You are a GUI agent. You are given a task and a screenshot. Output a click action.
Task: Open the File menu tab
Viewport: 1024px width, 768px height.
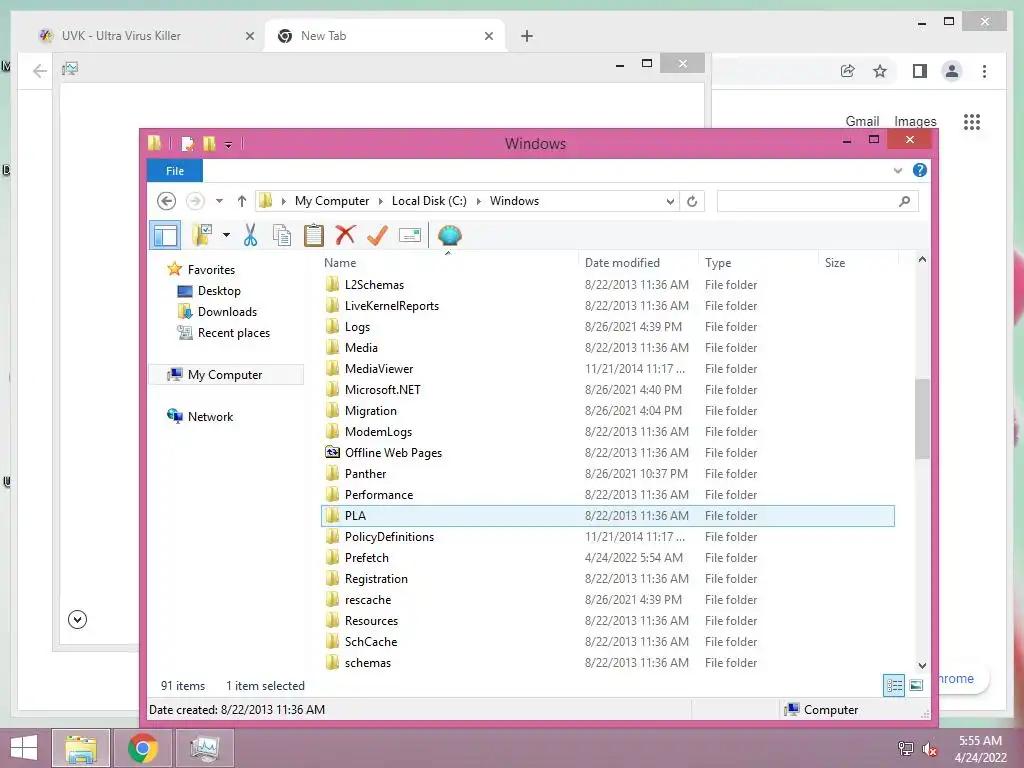174,171
